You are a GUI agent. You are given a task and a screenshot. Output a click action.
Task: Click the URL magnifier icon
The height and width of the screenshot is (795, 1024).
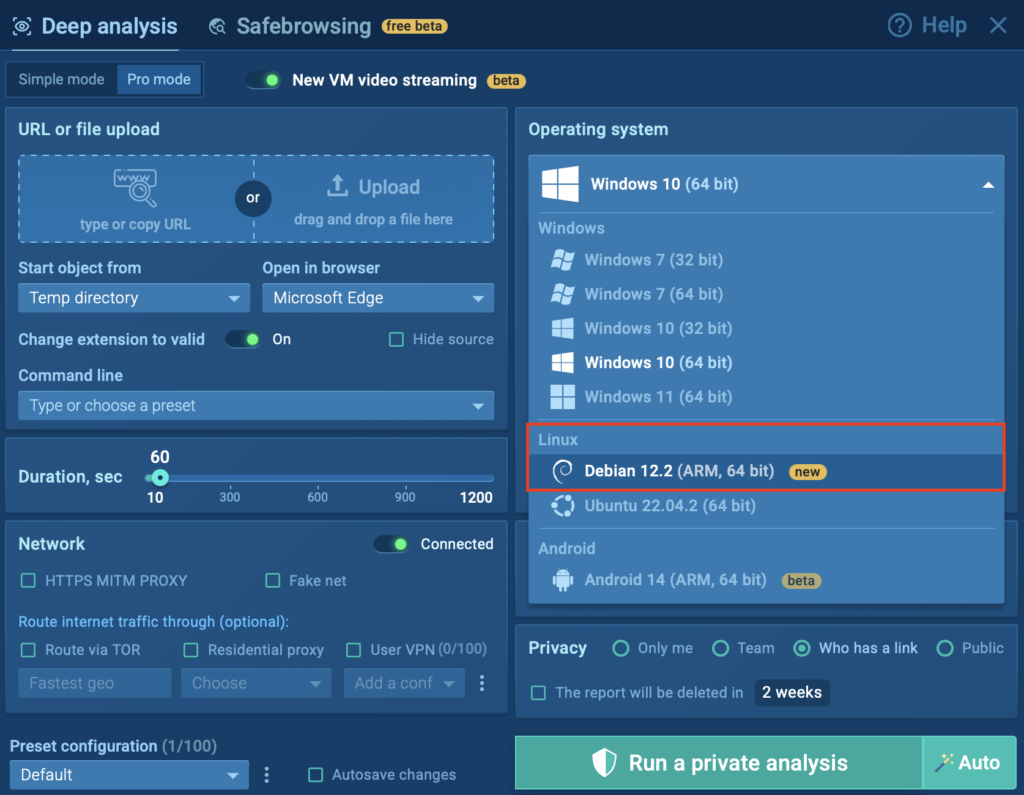tap(135, 188)
